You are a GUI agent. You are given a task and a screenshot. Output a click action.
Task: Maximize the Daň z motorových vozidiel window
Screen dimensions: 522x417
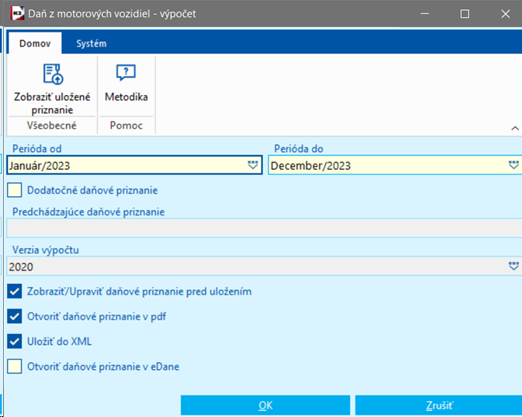point(465,14)
